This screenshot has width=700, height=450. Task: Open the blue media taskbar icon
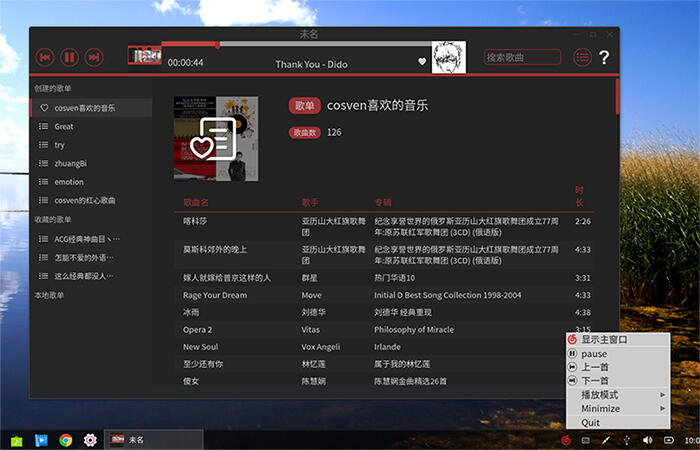point(41,441)
